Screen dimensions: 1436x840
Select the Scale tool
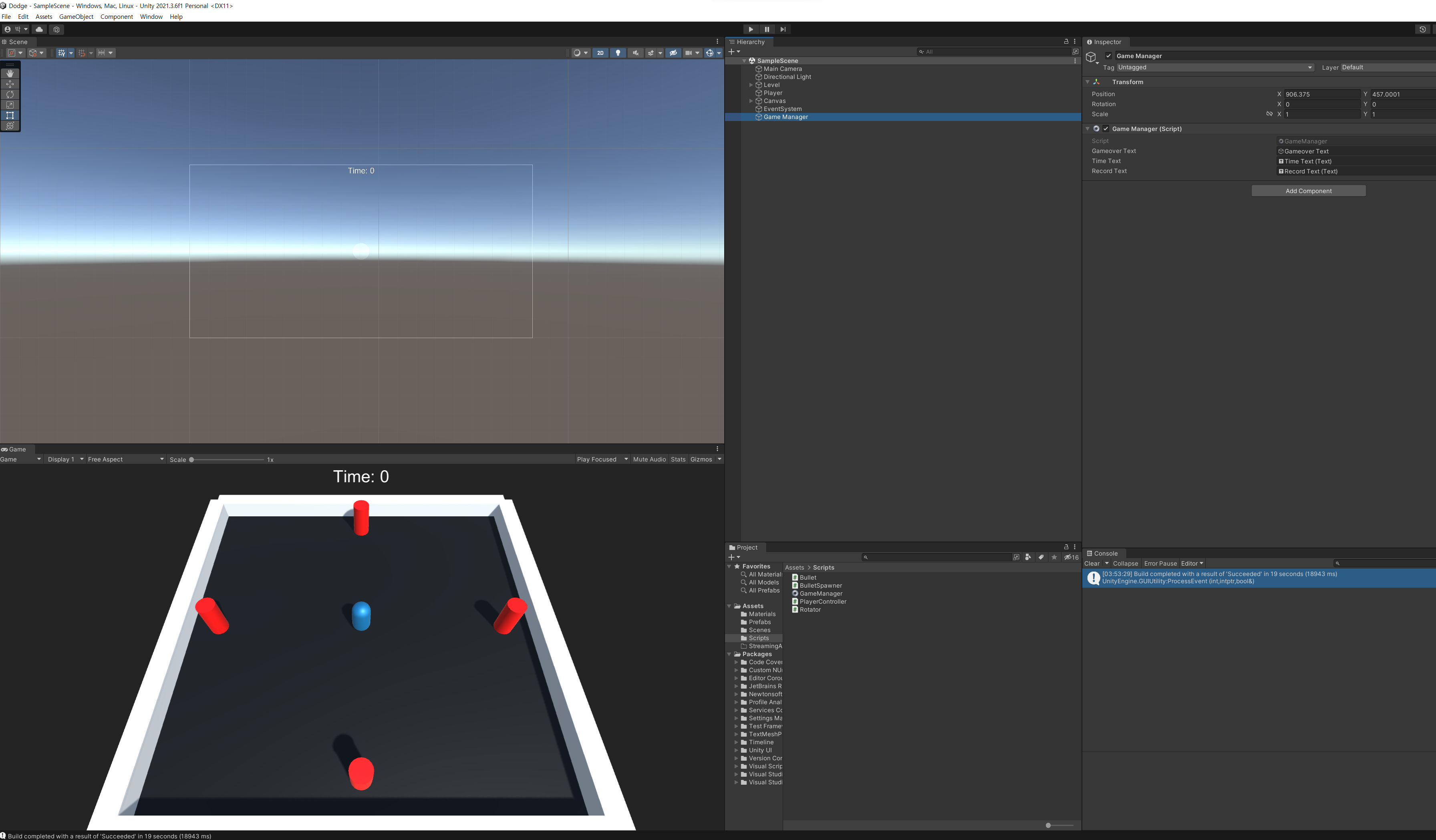pyautogui.click(x=10, y=105)
